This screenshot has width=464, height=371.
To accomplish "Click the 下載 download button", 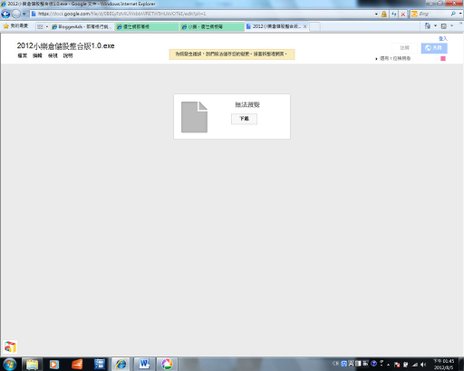I will pyautogui.click(x=244, y=119).
